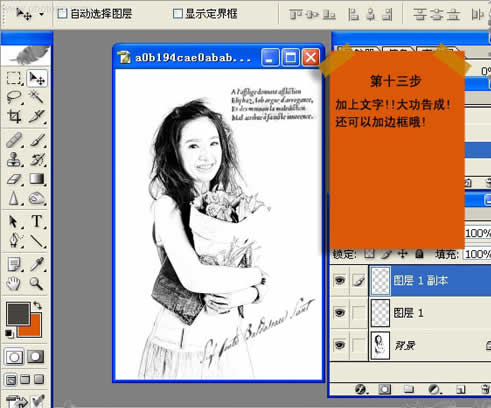Select the Gradient tool
The image size is (491, 408).
tap(36, 179)
